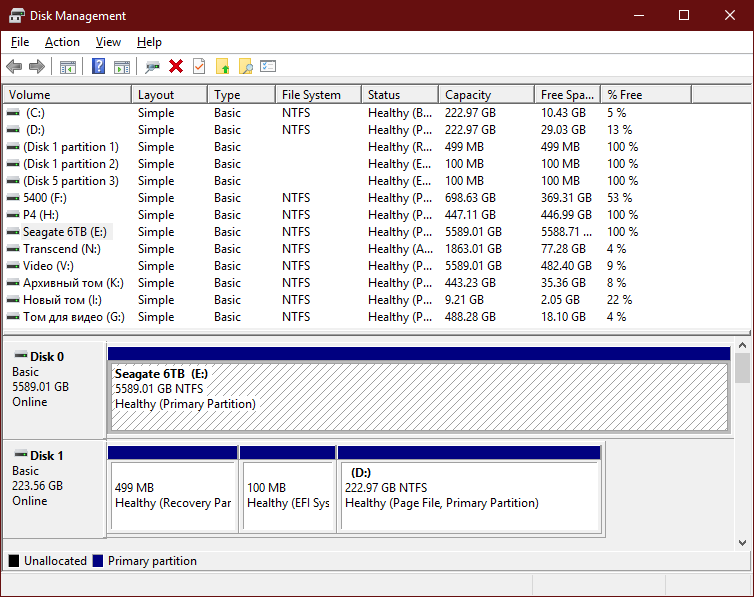The width and height of the screenshot is (754, 597).
Task: Click the Forward arrow toolbar icon
Action: 37,66
